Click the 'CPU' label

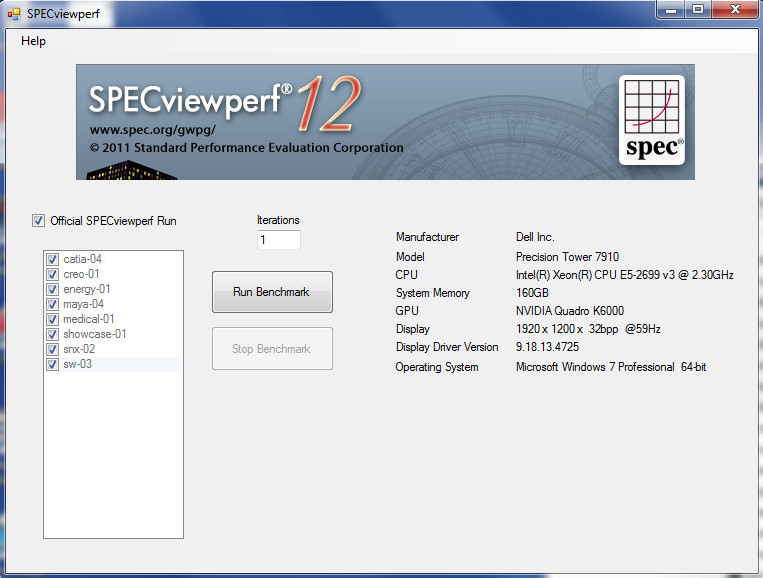(x=406, y=275)
